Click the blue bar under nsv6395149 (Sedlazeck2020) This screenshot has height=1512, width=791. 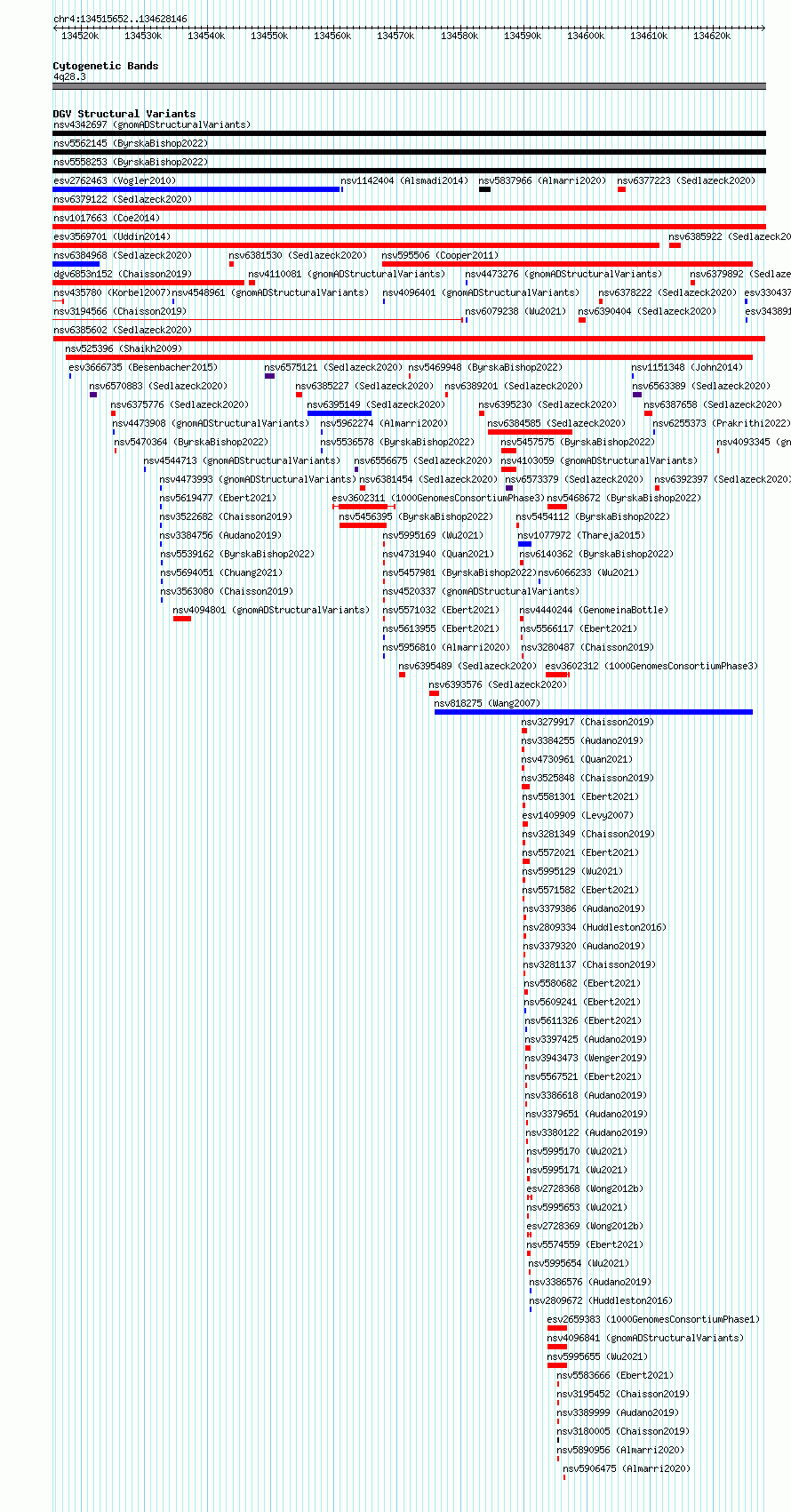(340, 412)
